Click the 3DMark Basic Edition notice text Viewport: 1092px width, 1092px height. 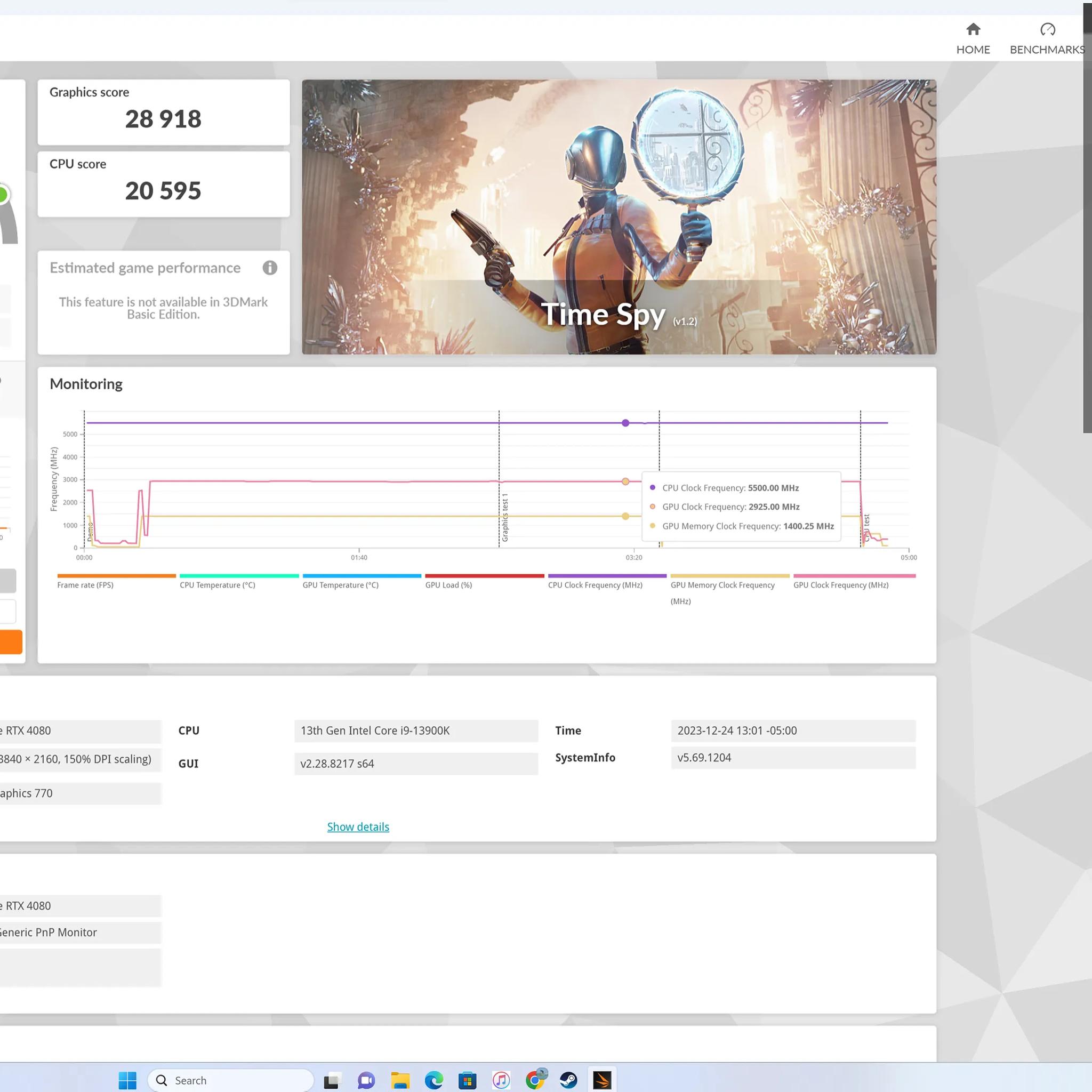pos(163,308)
